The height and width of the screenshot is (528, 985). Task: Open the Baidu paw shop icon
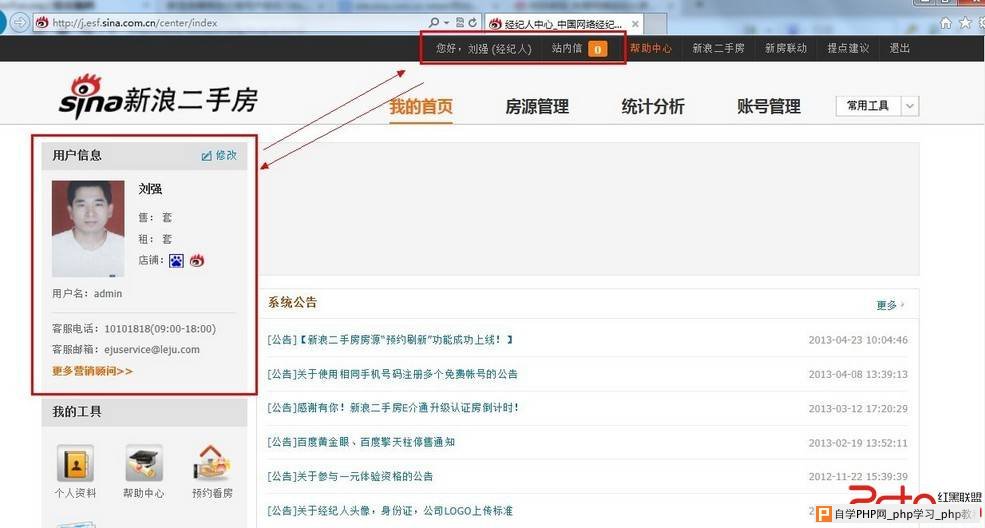177,261
